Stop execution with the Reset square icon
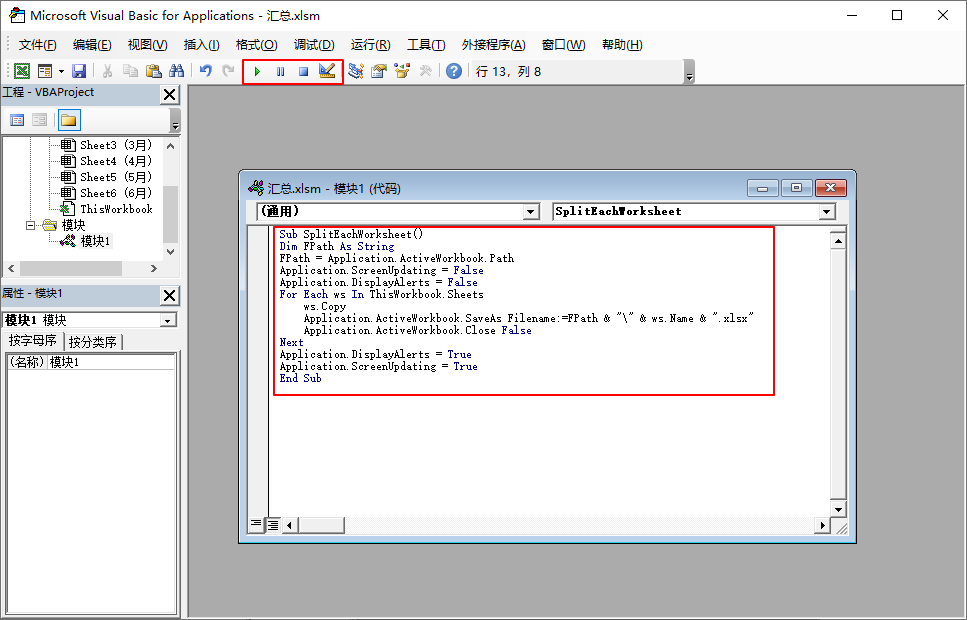Screen dimensions: 967x620 point(303,72)
